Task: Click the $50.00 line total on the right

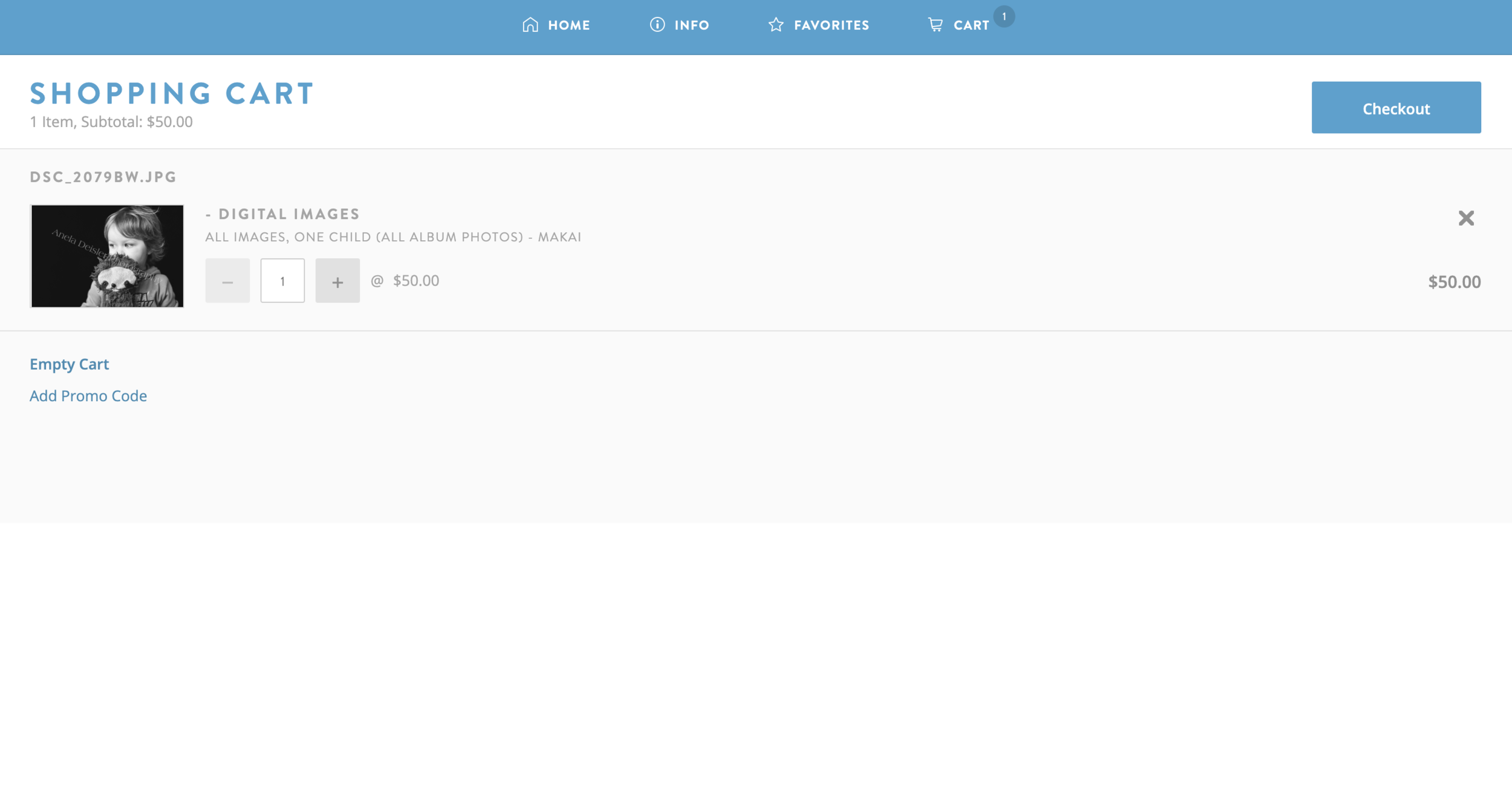Action: tap(1455, 282)
